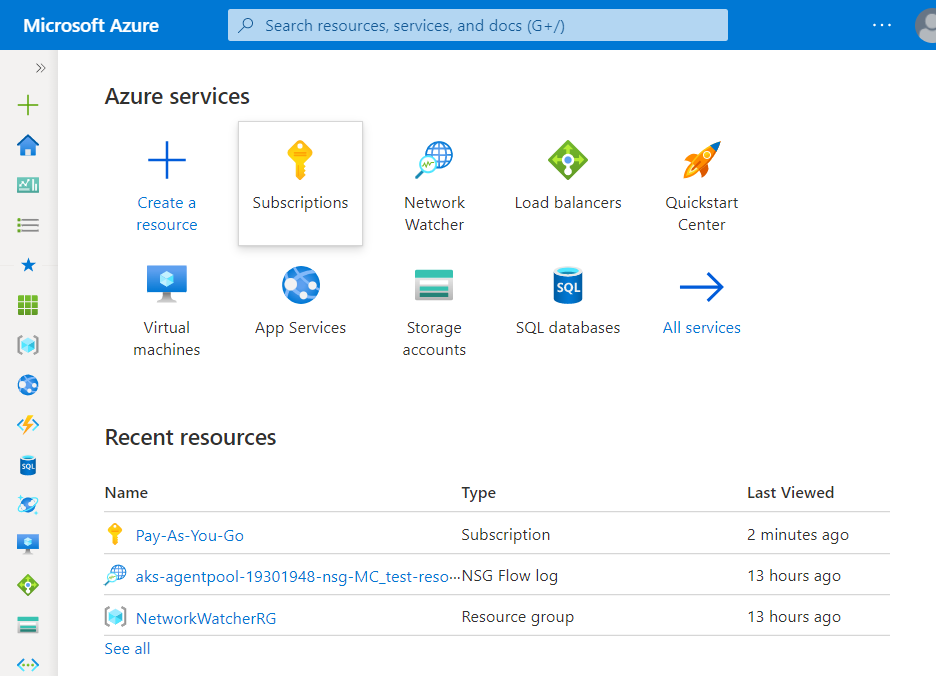Open Storage accounts service
The width and height of the screenshot is (936, 676).
(434, 311)
